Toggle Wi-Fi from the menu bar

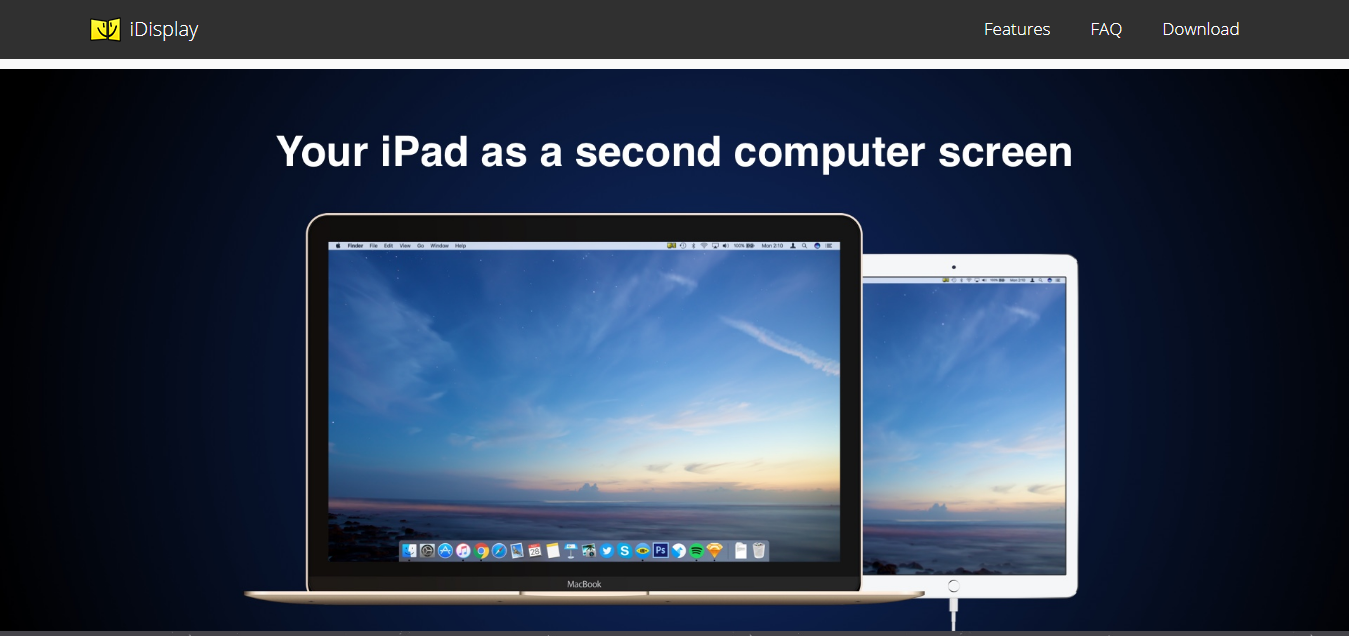(706, 244)
